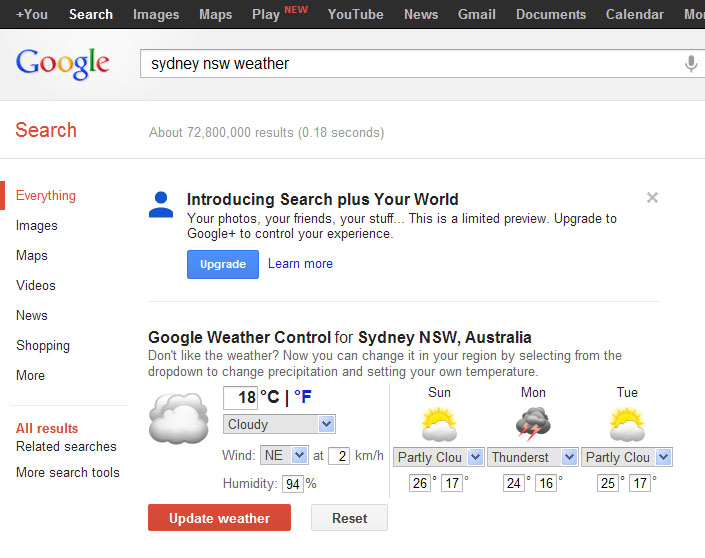The image size is (705, 558).
Task: Open Related searches in sidebar
Action: coord(66,446)
